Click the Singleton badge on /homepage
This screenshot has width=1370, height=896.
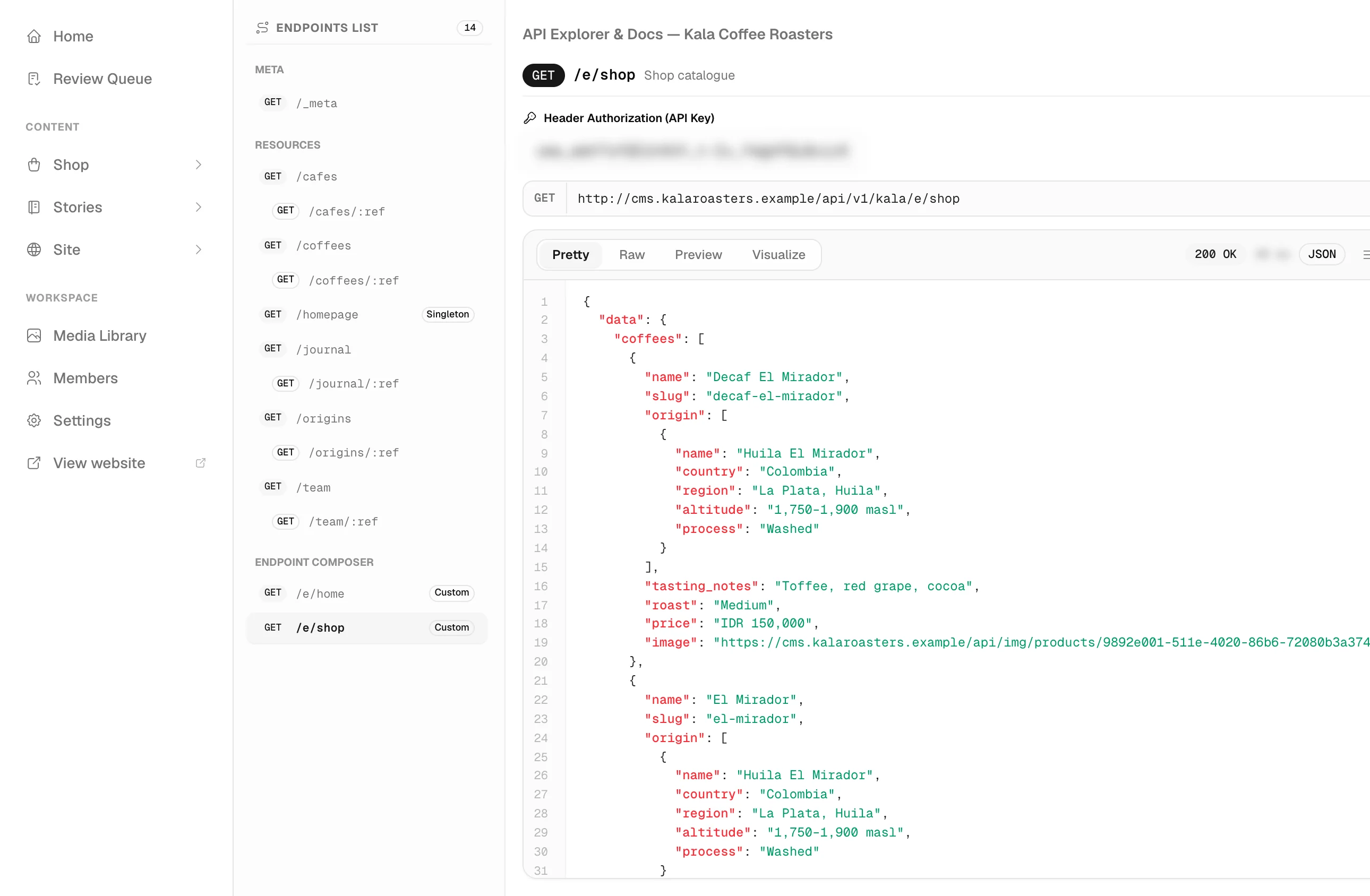(447, 315)
